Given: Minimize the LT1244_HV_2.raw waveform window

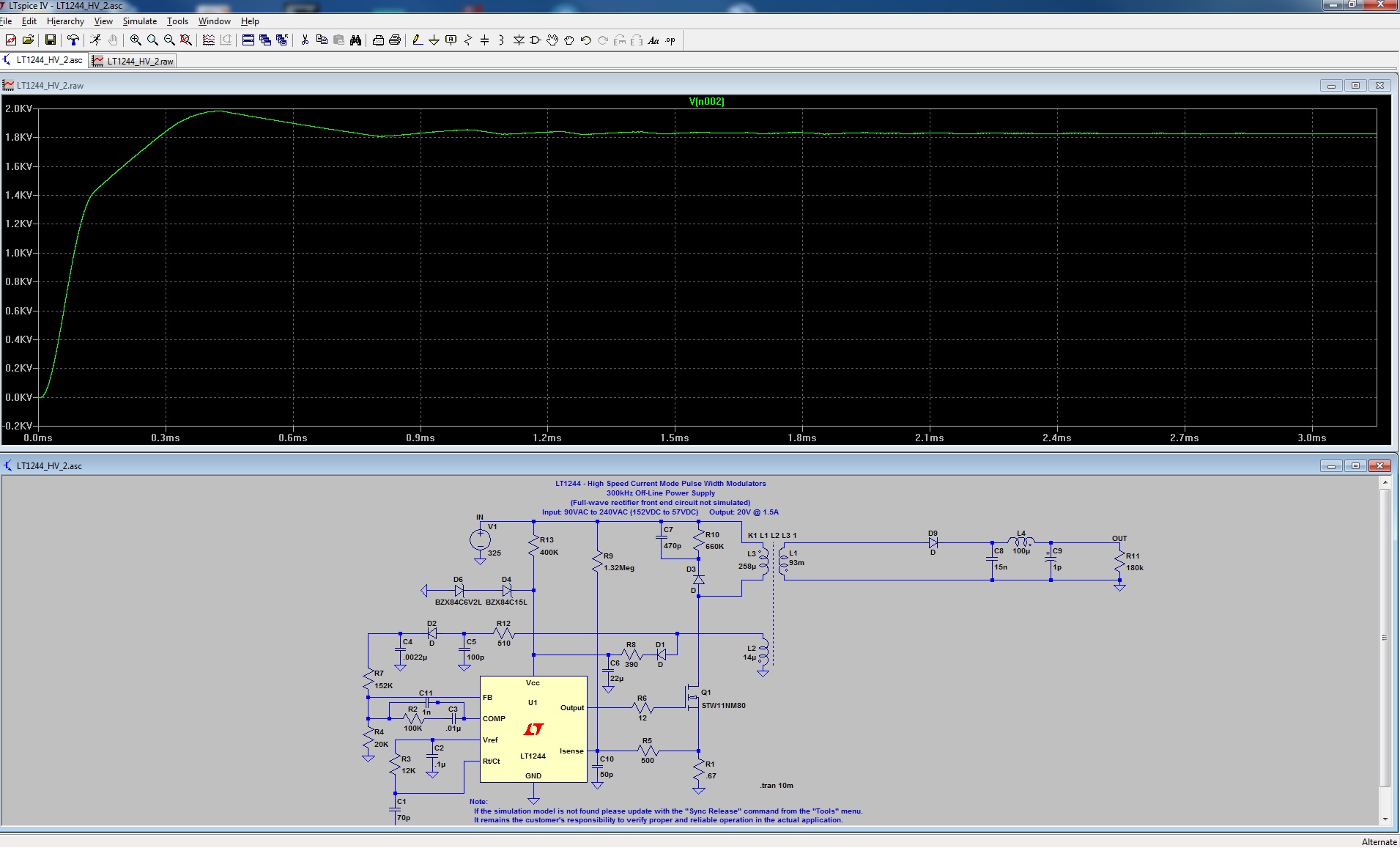Looking at the screenshot, I should click(1331, 86).
